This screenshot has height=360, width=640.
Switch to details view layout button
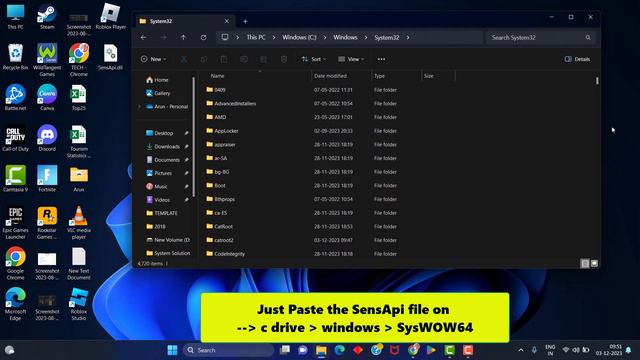(585, 264)
